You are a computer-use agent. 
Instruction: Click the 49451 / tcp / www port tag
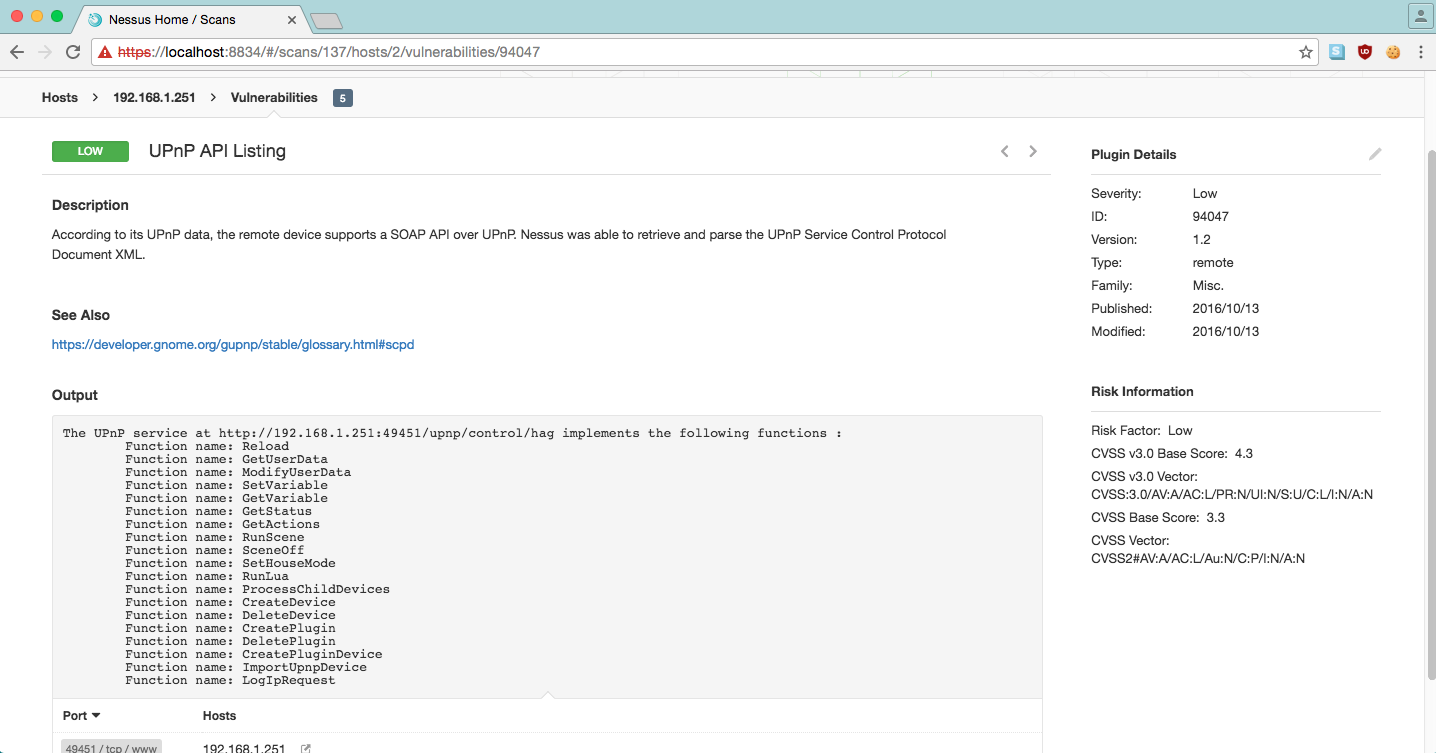click(x=111, y=748)
